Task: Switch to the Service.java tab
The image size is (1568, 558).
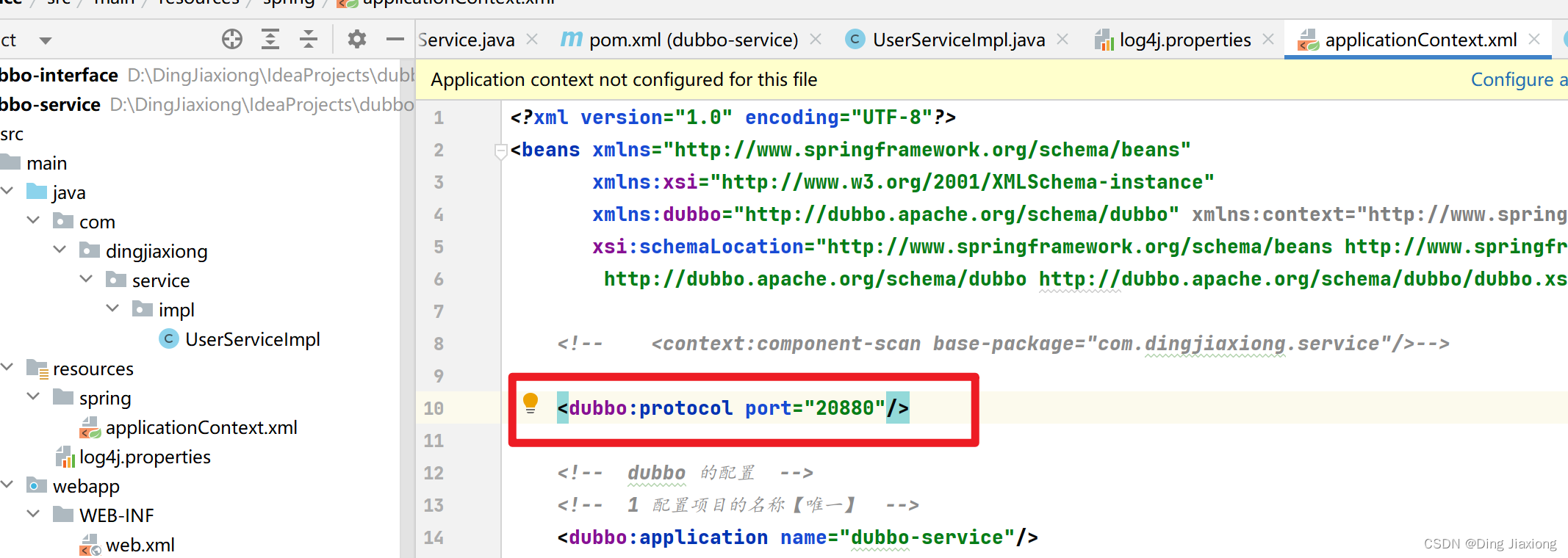Action: 467,40
